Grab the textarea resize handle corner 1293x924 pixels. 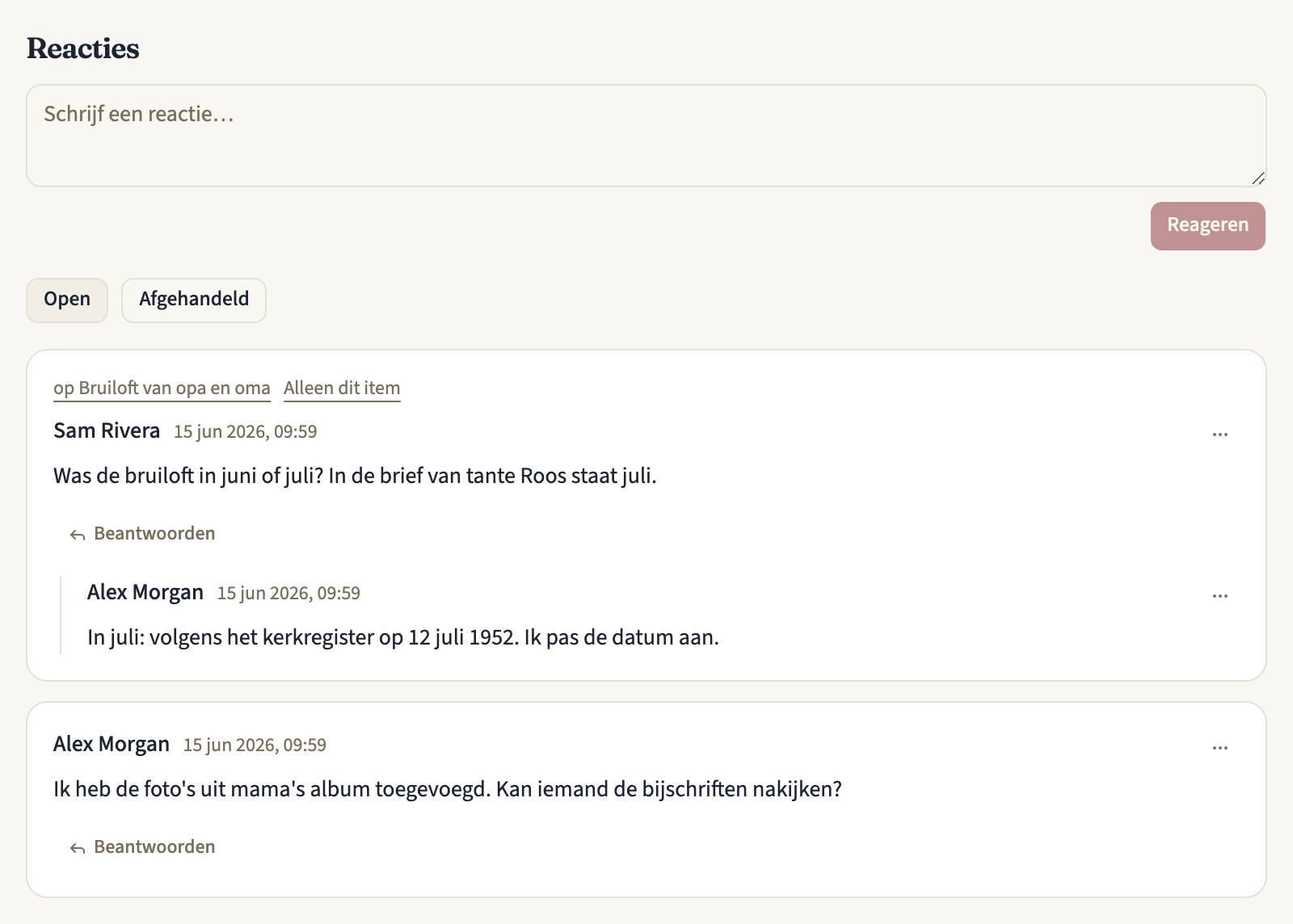click(x=1258, y=178)
